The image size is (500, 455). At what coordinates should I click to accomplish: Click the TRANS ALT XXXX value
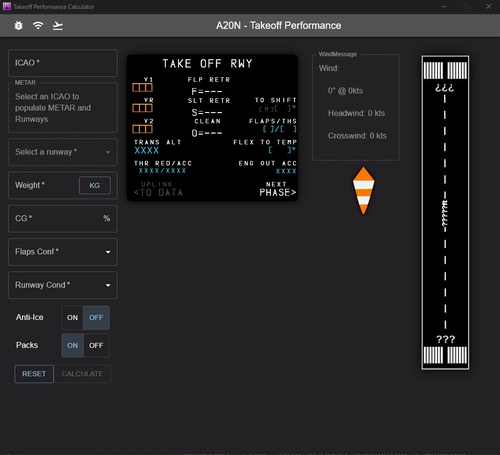click(147, 151)
